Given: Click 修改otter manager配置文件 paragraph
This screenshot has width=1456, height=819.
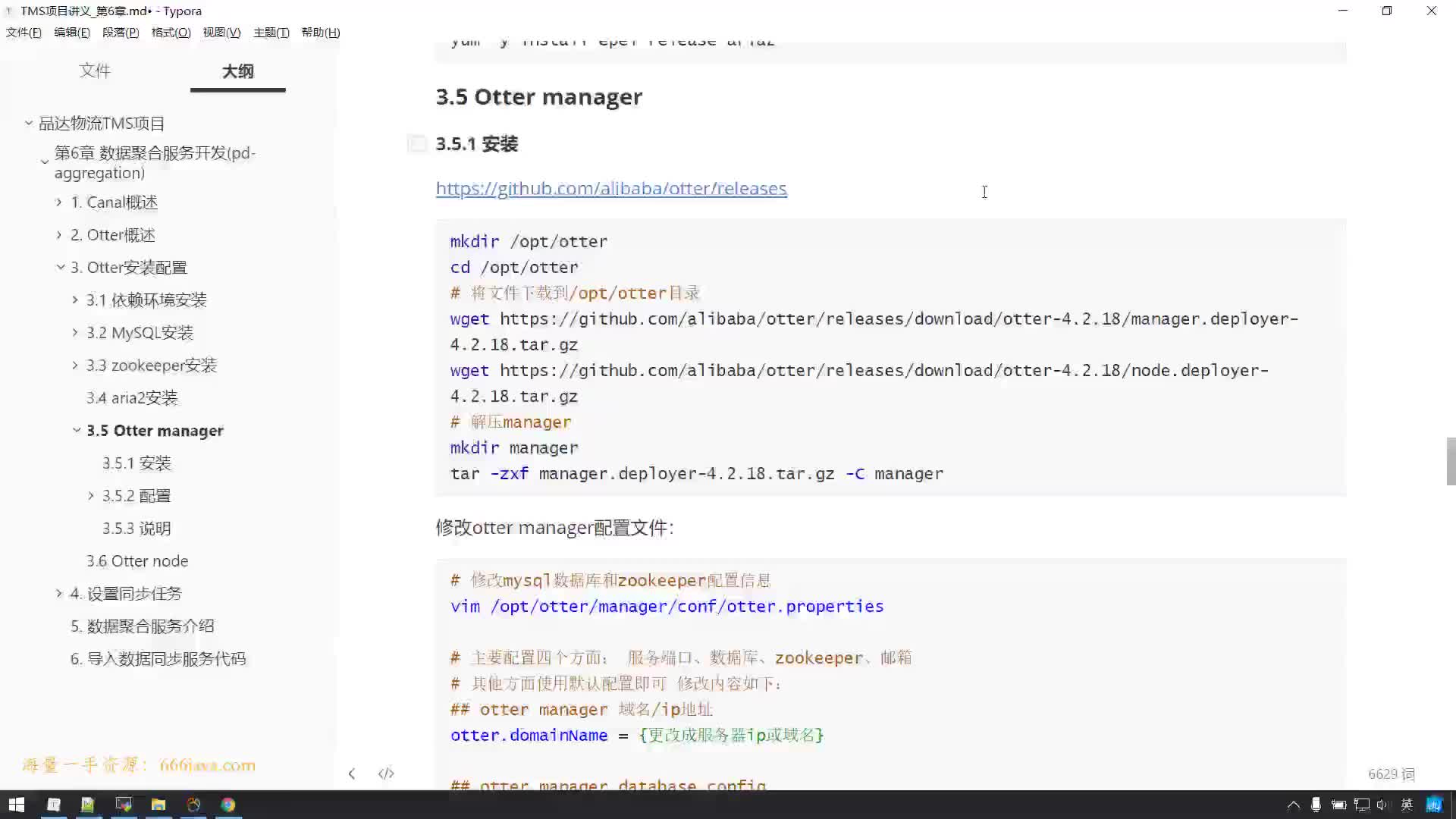Looking at the screenshot, I should [x=554, y=527].
